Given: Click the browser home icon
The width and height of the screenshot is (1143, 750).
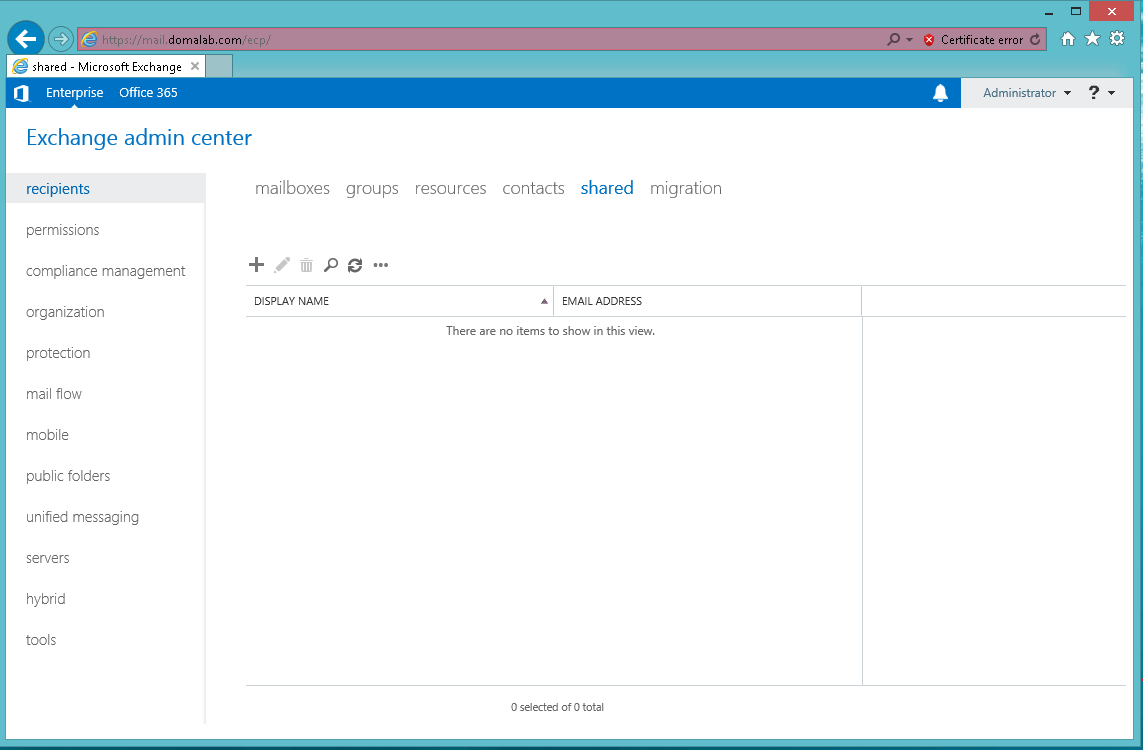Looking at the screenshot, I should coord(1068,39).
